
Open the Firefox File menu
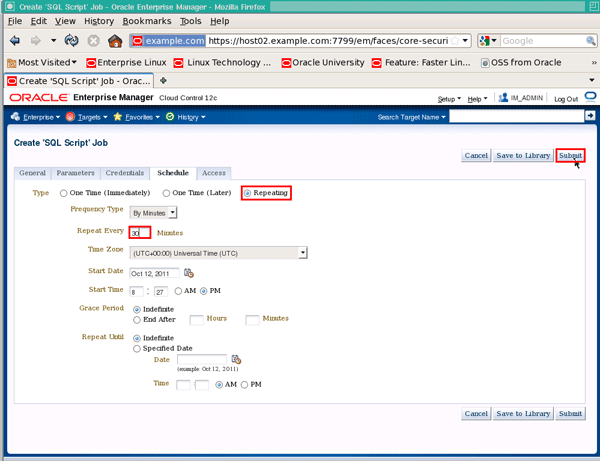click(15, 21)
